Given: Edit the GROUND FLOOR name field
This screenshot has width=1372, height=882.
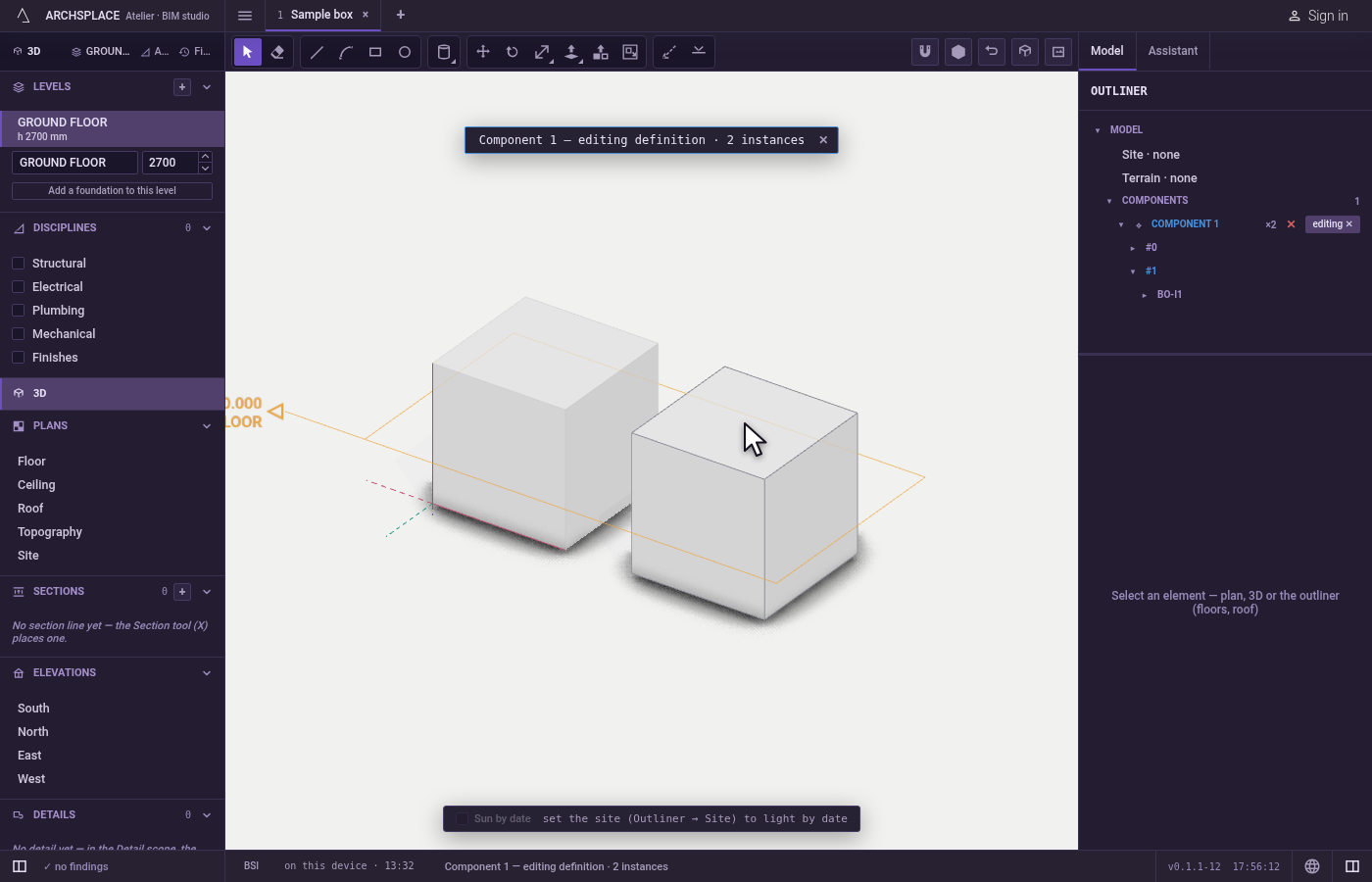Looking at the screenshot, I should (x=74, y=163).
